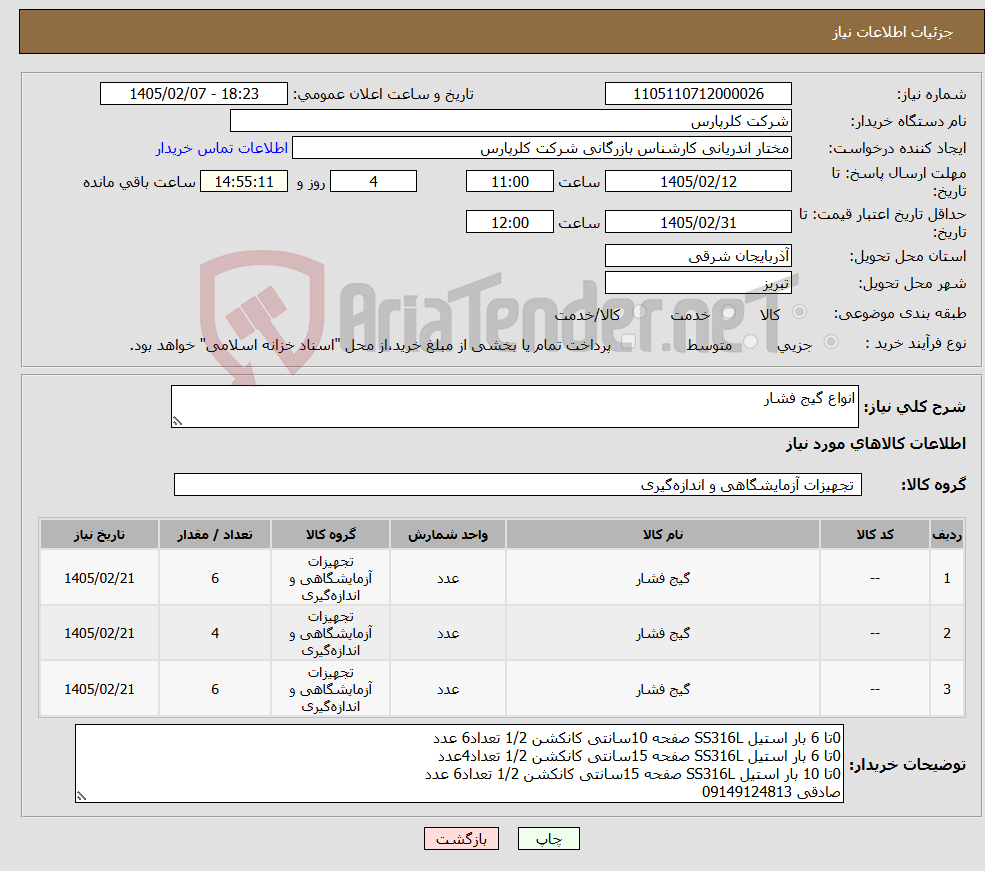Select the جزیی purchase type radio
This screenshot has width=985, height=871.
[x=831, y=342]
